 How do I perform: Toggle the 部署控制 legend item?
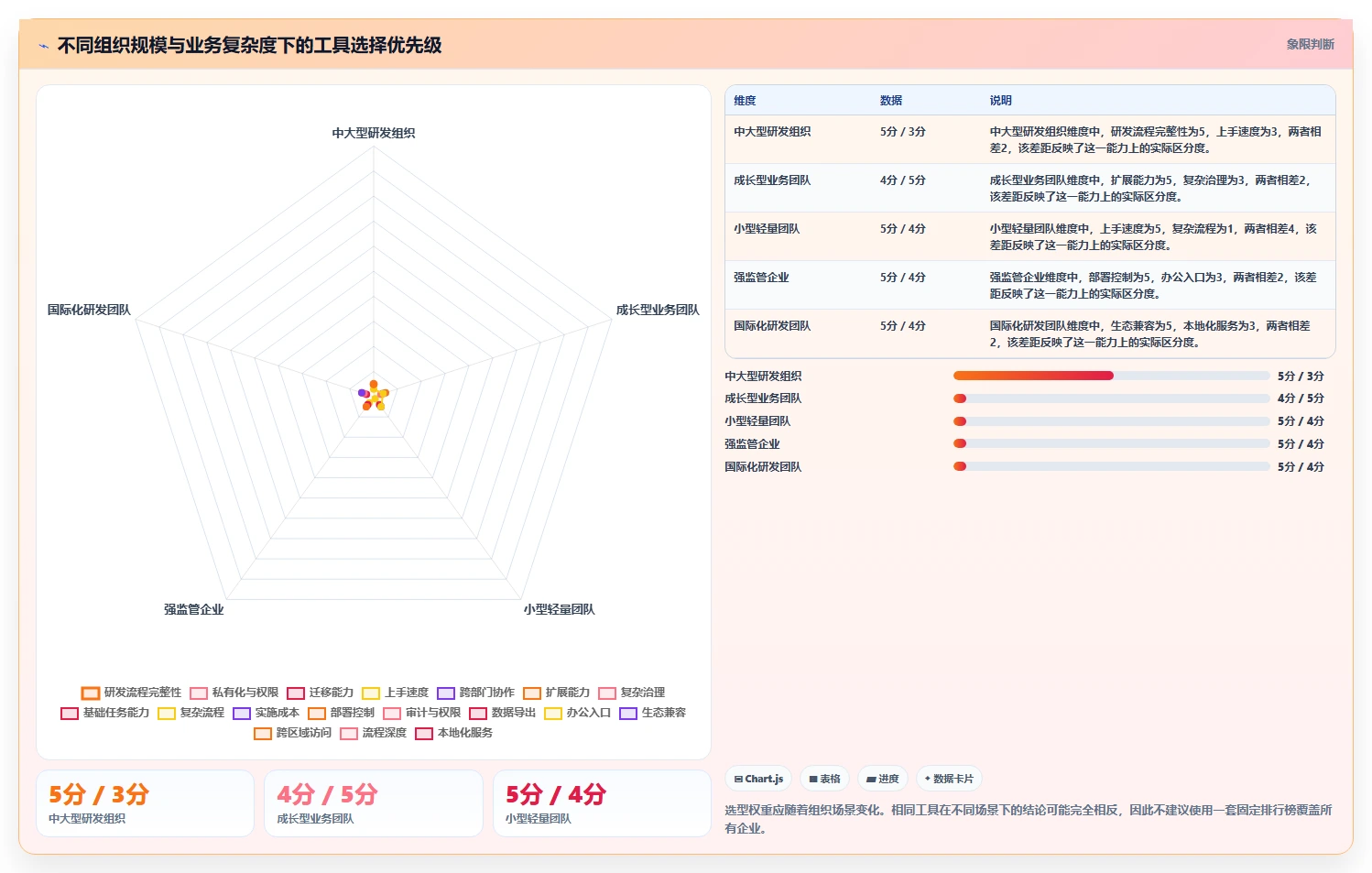(342, 713)
